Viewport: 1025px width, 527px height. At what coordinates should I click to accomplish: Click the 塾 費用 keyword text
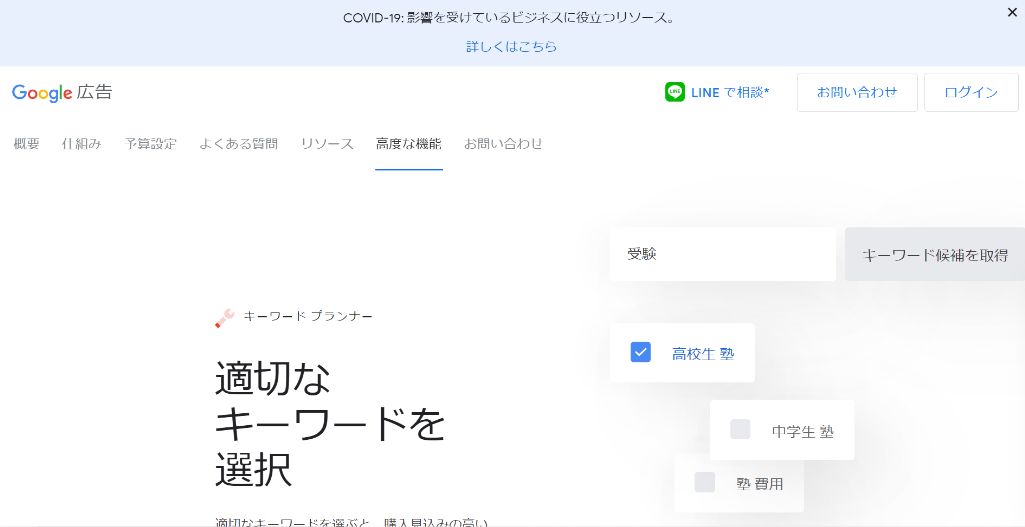(759, 484)
